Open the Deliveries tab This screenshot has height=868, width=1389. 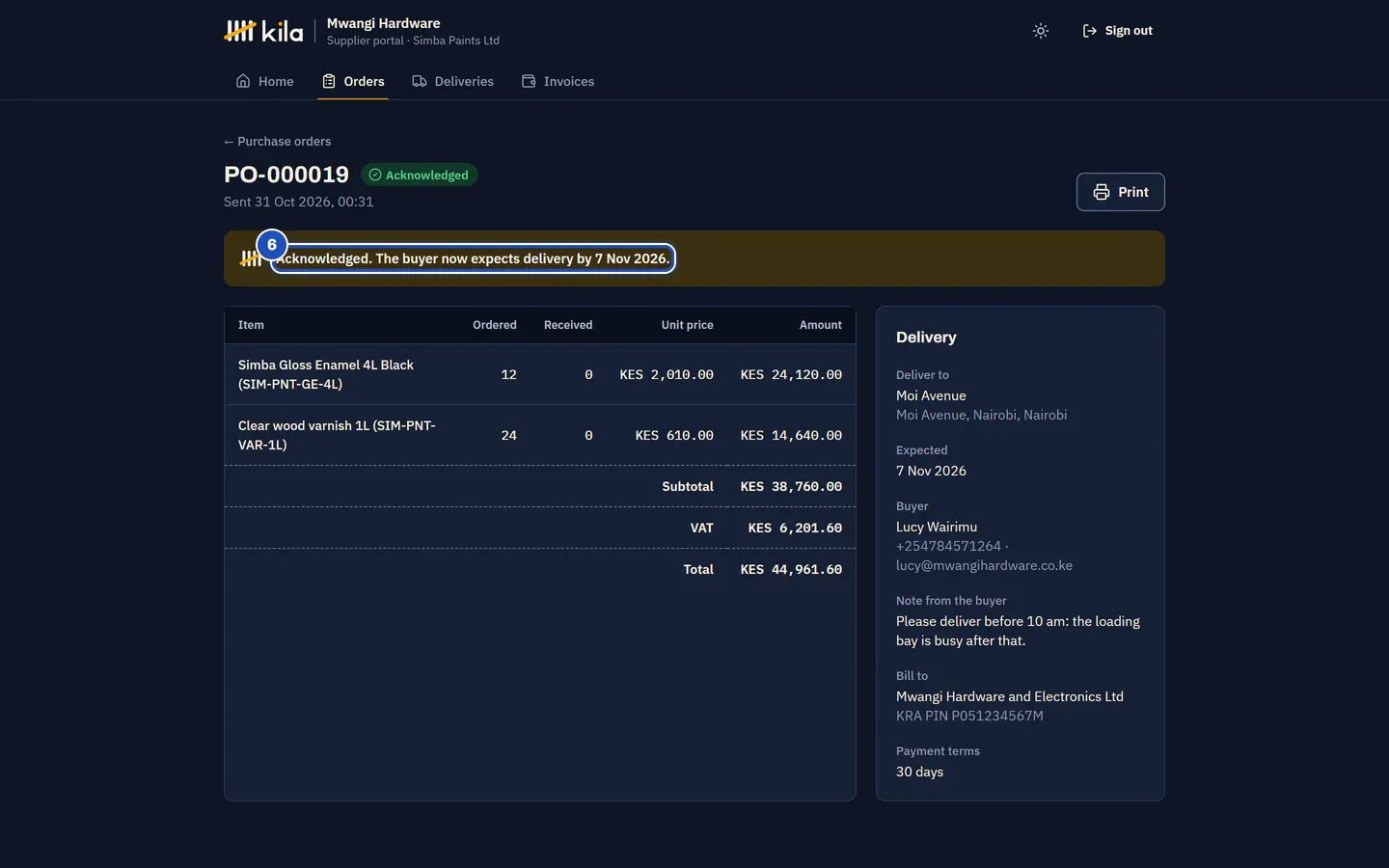pos(452,81)
